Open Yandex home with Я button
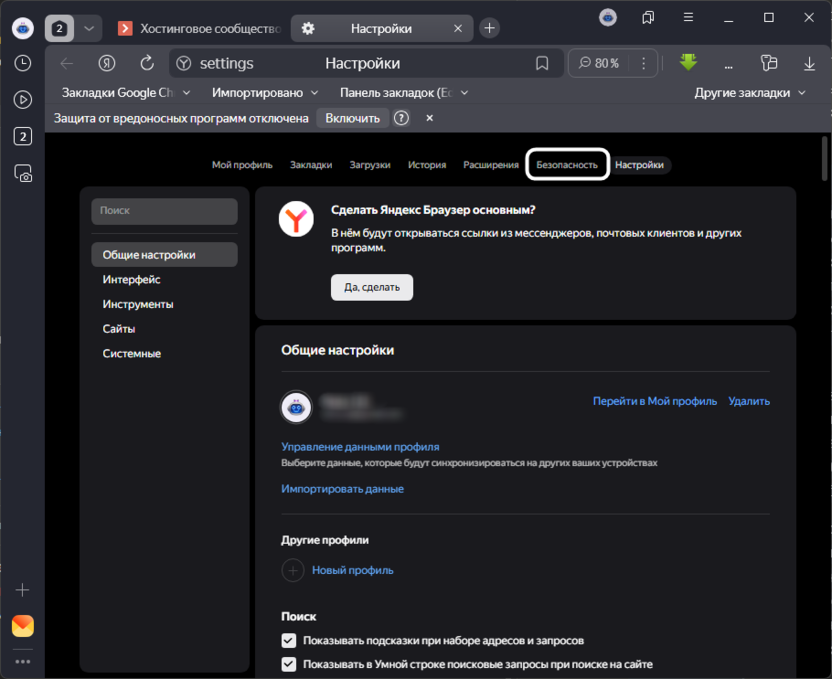 click(107, 64)
